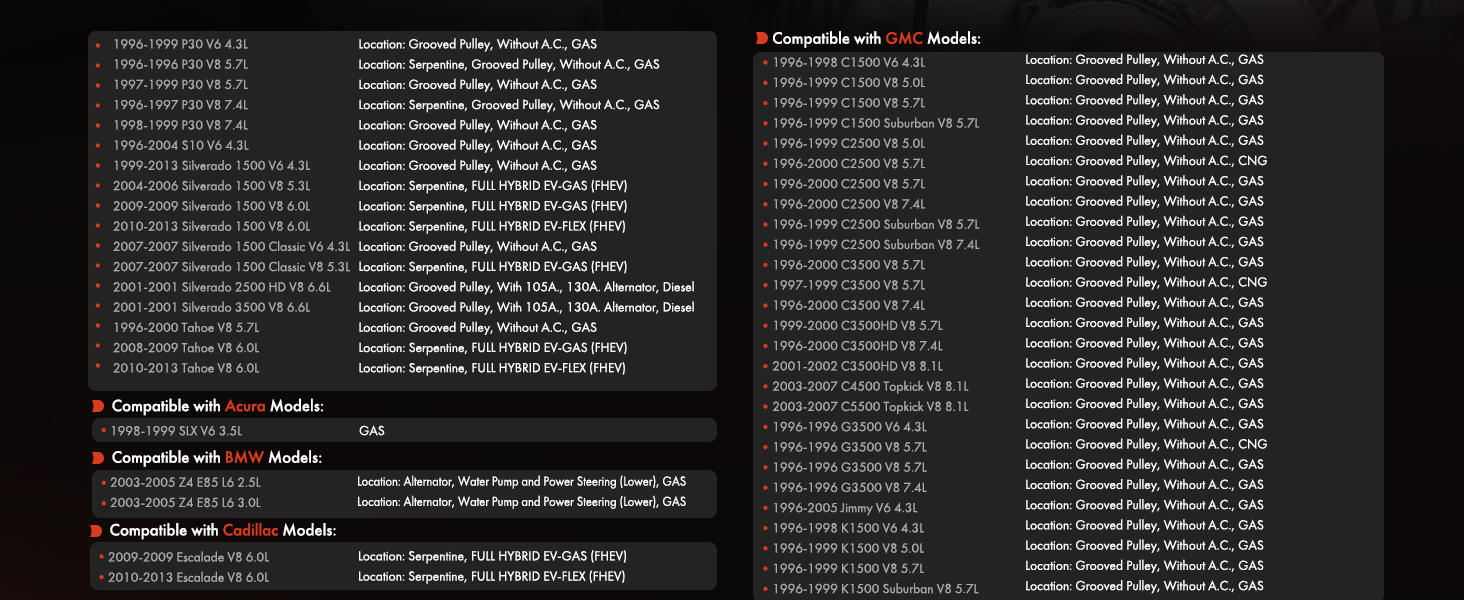Select '2001-2001 Silverado 2500 HD V8 6.6L'
The image size is (1464, 600).
tap(221, 288)
